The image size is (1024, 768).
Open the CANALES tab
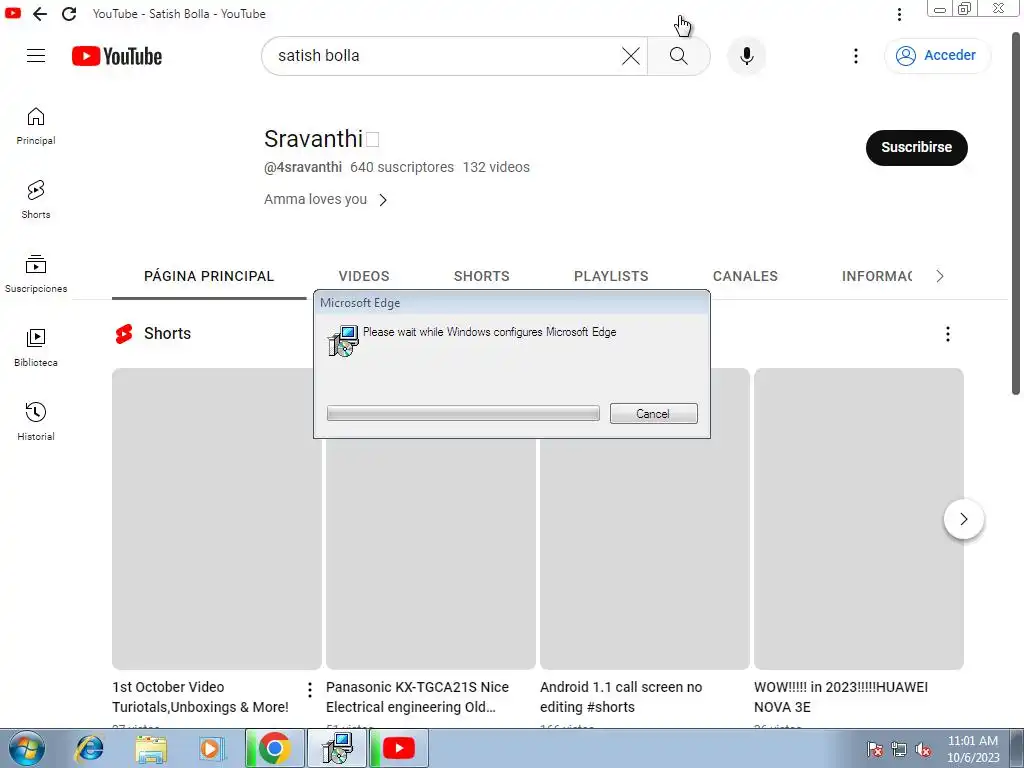point(745,276)
